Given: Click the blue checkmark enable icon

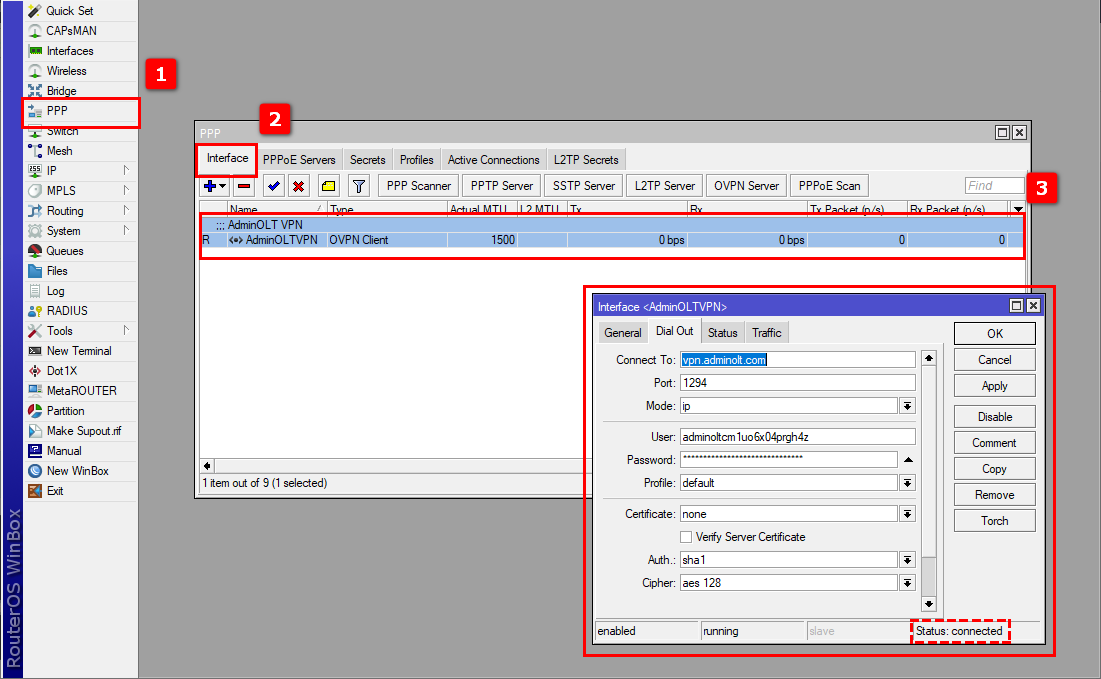Looking at the screenshot, I should (274, 186).
